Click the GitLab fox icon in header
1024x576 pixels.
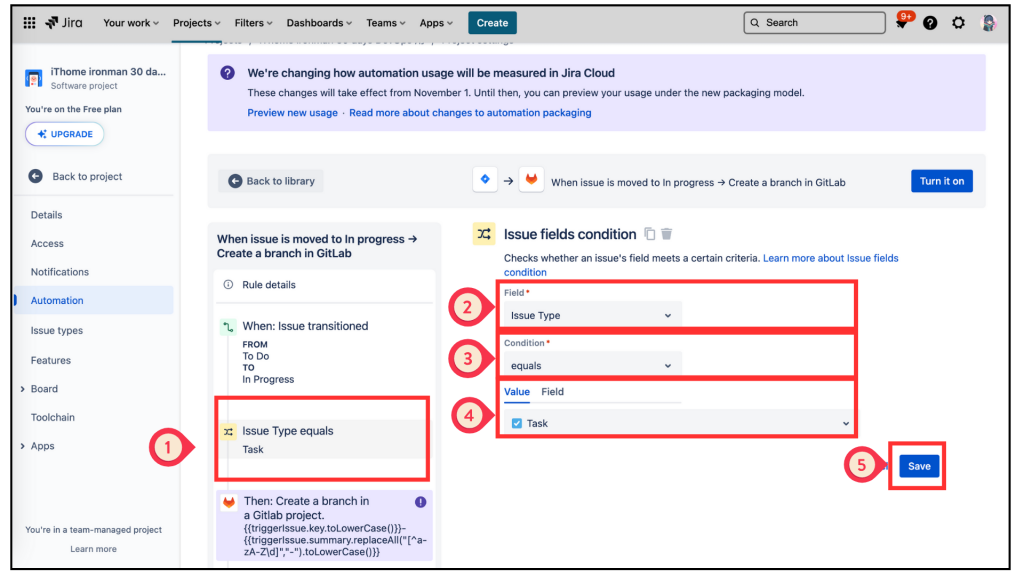(532, 180)
